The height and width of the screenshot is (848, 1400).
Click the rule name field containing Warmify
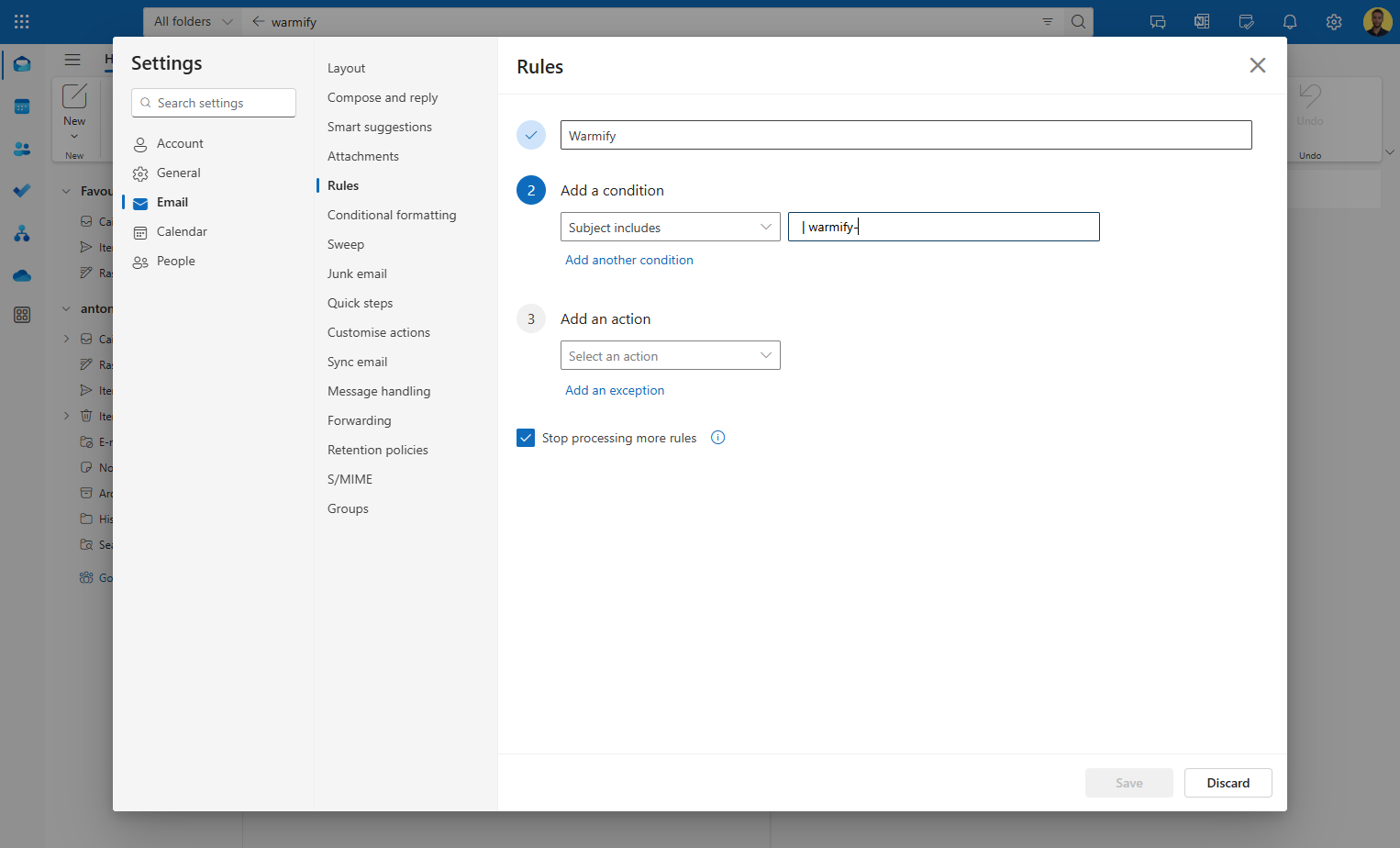[x=906, y=135]
